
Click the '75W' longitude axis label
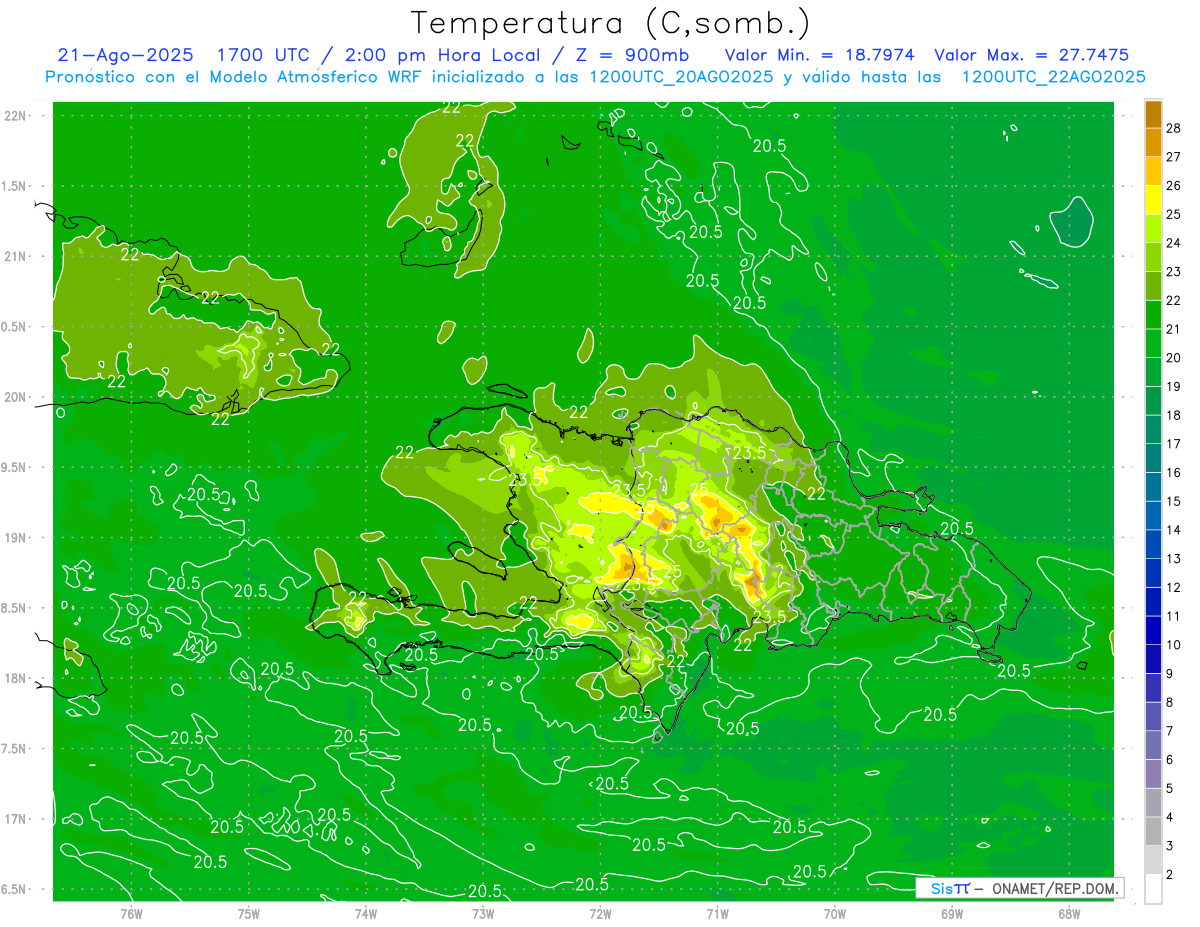(249, 913)
